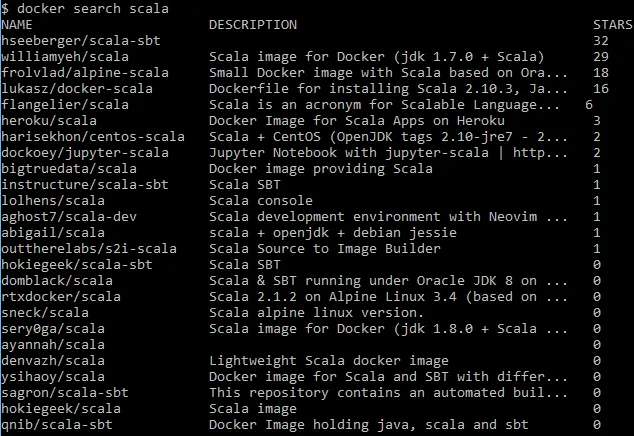The image size is (634, 436).
Task: Select harisekhon/centos-scala image name
Action: (x=93, y=137)
